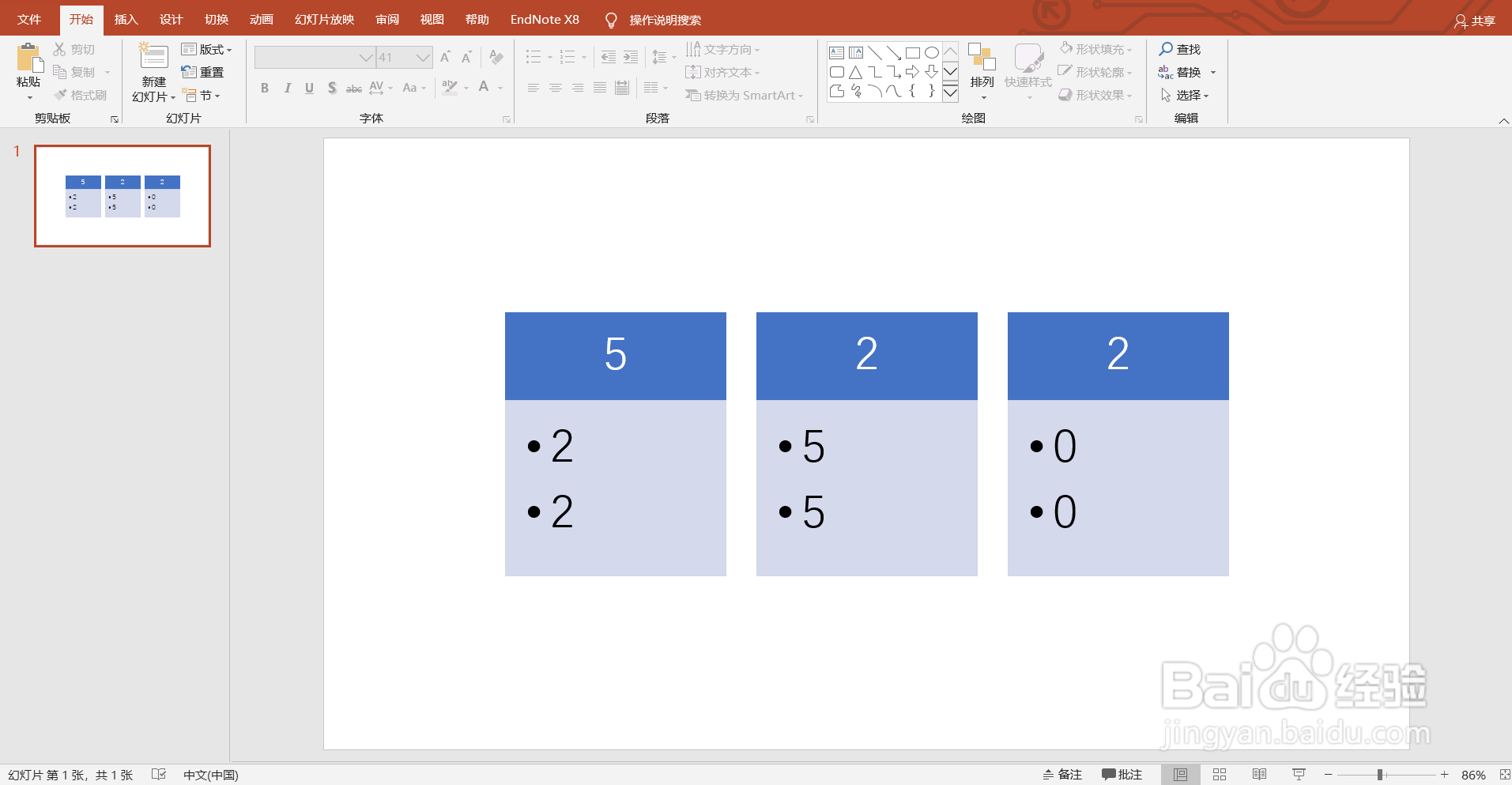Toggle align text right
This screenshot has width=1512, height=785.
(578, 88)
